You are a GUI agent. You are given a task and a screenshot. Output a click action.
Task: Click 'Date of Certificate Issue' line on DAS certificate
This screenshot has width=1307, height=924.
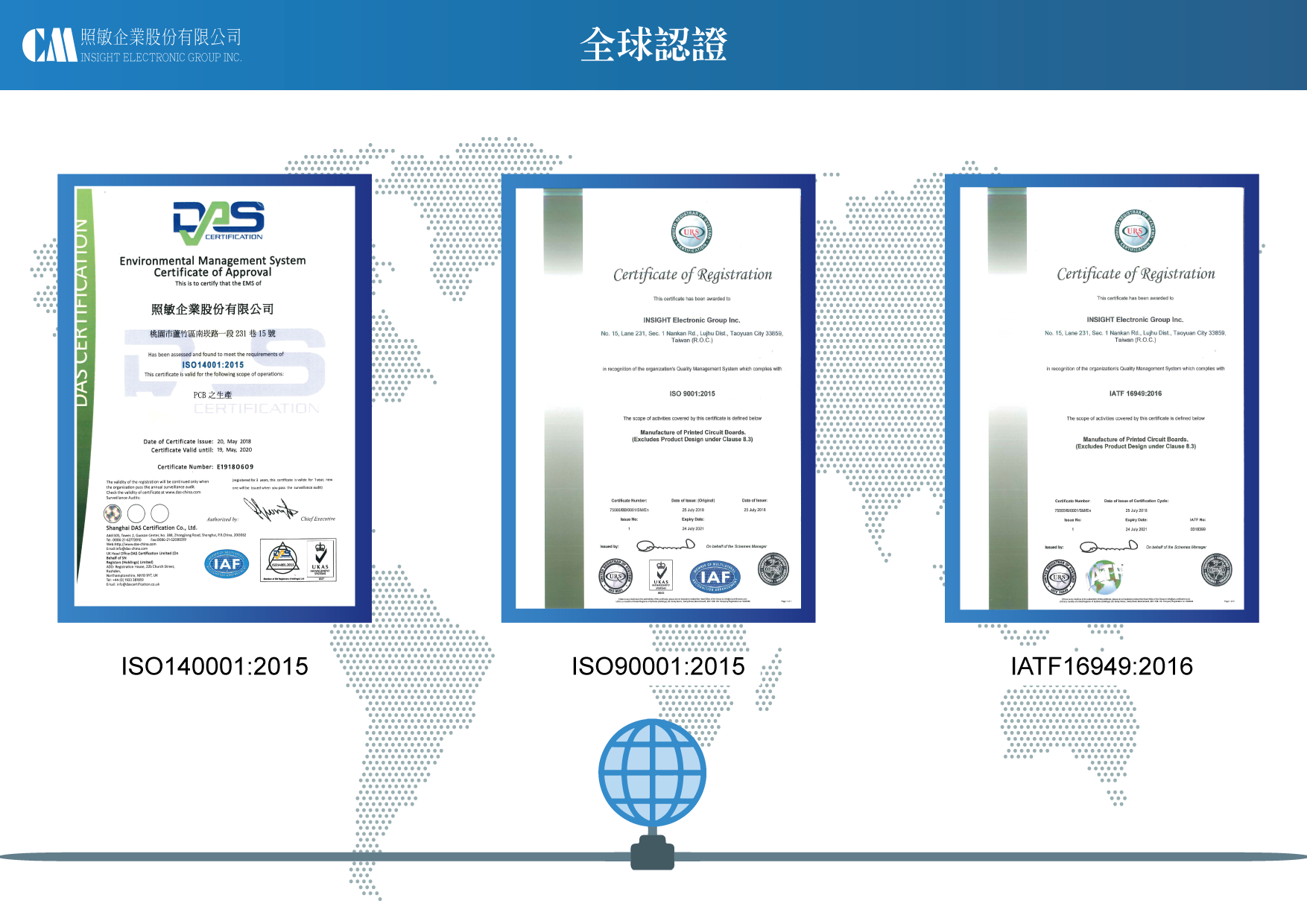coord(197,441)
